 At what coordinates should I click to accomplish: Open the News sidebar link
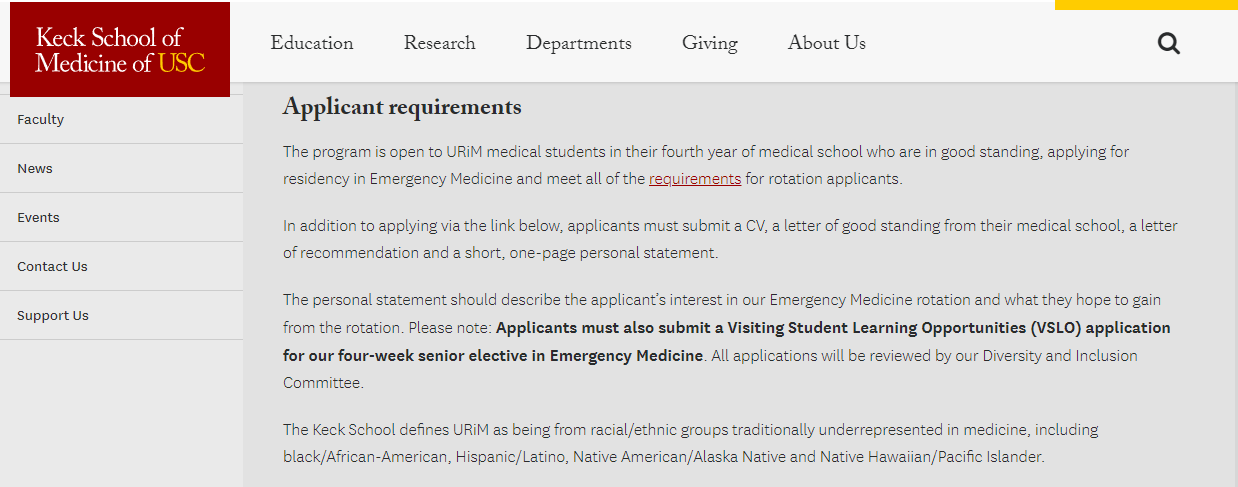[35, 168]
